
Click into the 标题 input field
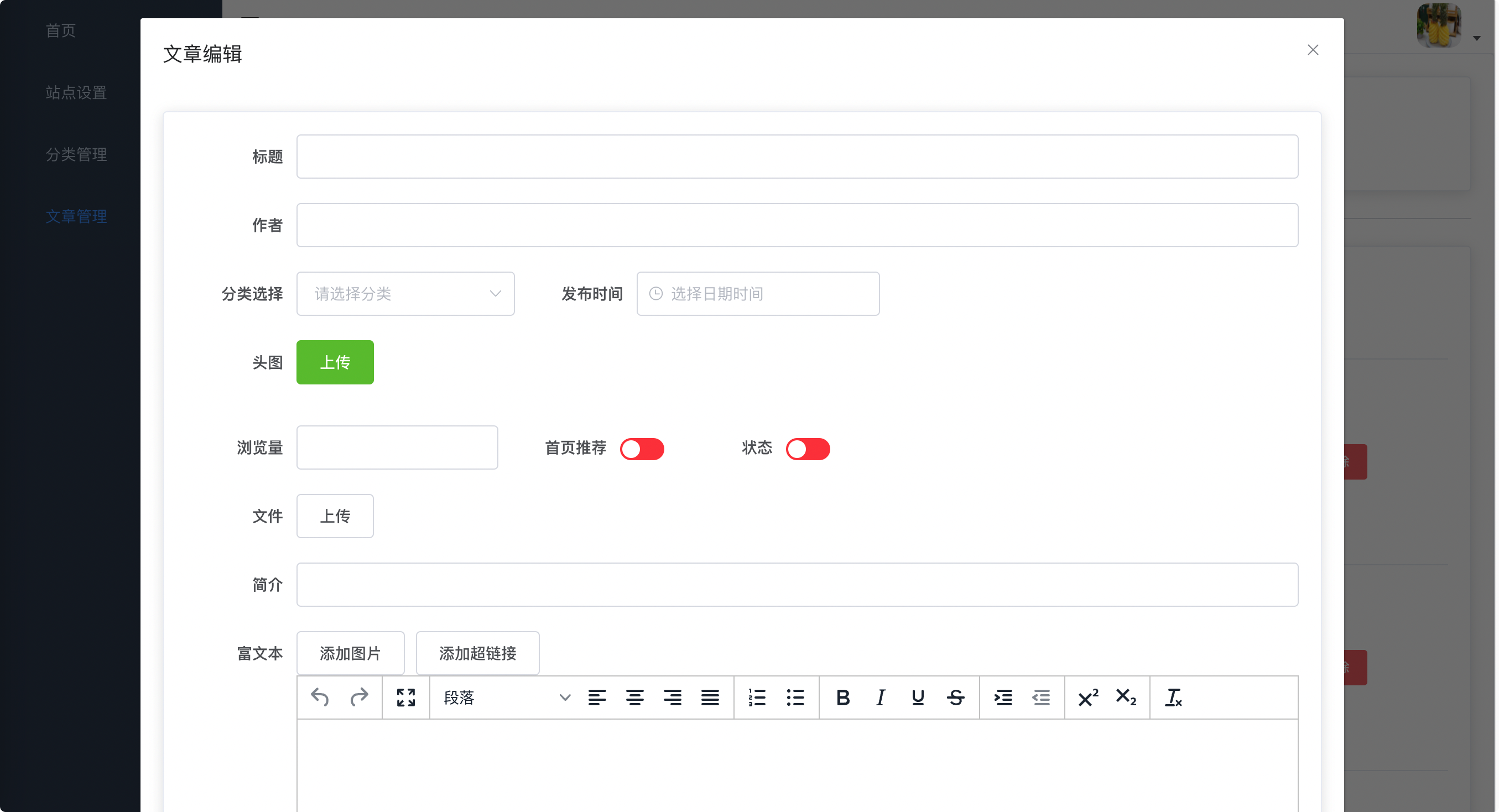(797, 157)
